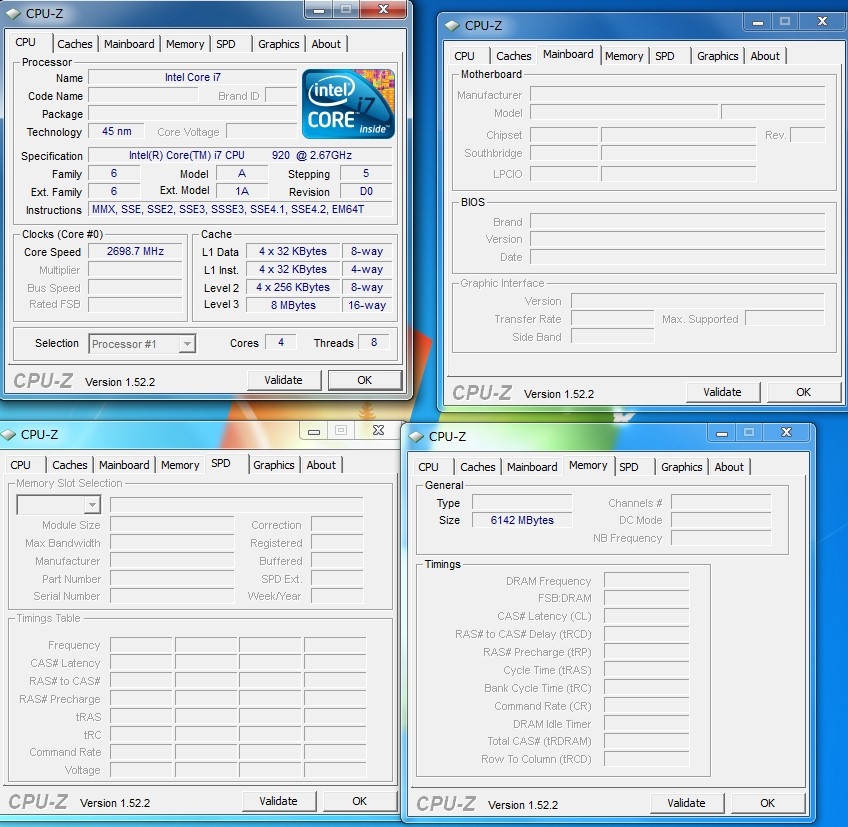Minimize the Motherboard CPU-Z window
This screenshot has width=848, height=827.
pyautogui.click(x=758, y=23)
